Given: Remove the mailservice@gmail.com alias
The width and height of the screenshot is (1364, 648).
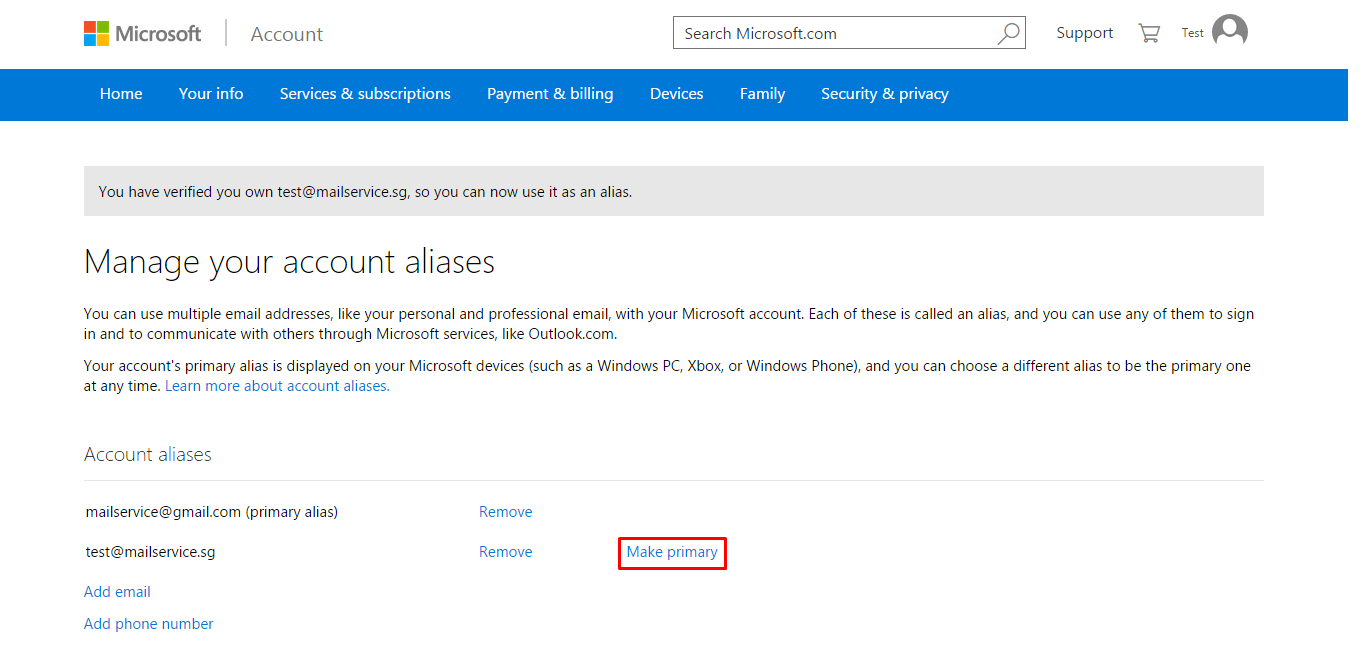Looking at the screenshot, I should click(x=506, y=512).
